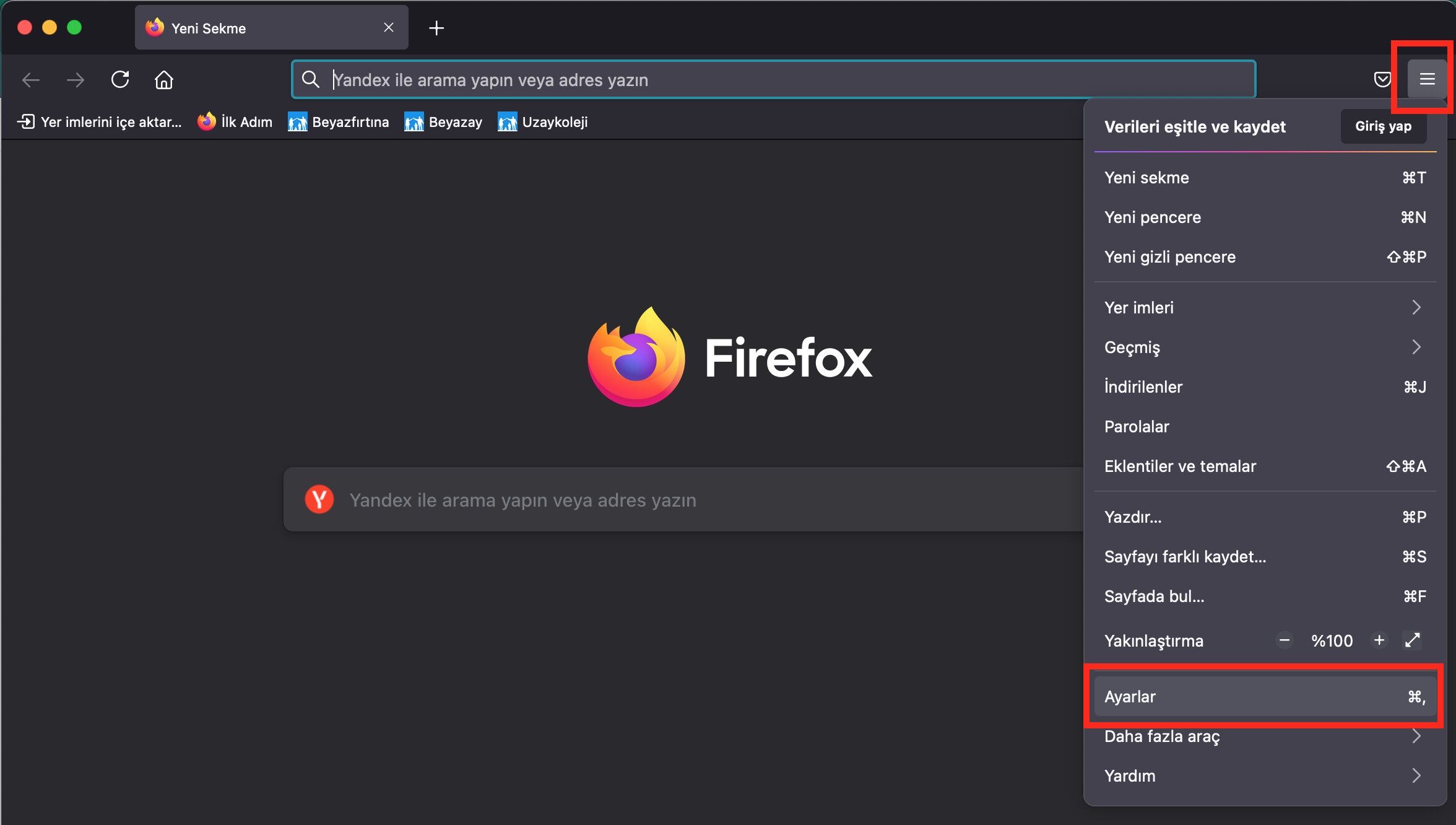Open the Beyazfırtına bookmark
Screen dimensions: 1456x825
[x=339, y=122]
